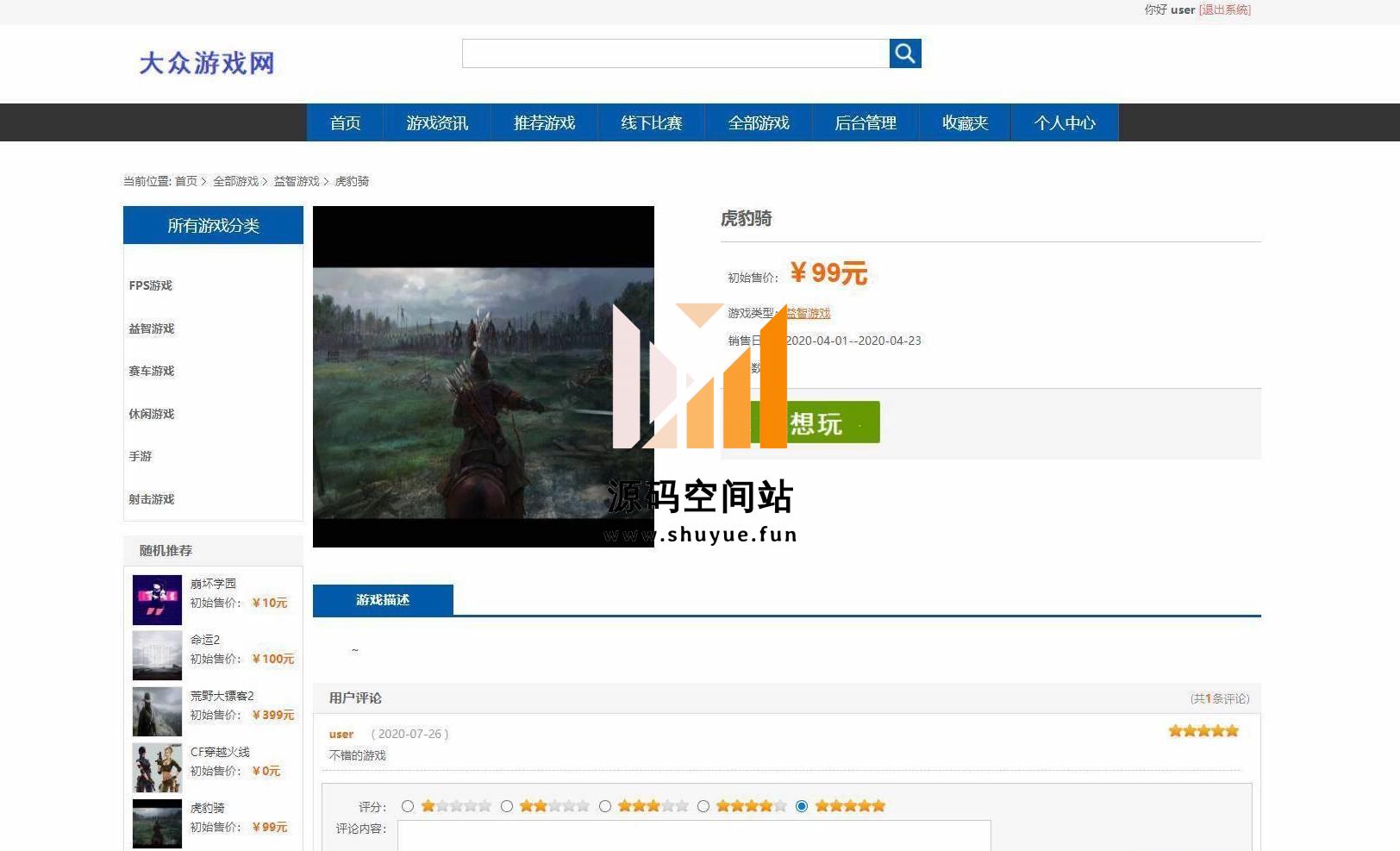Screen dimensions: 1400x851
Task: Click the 共1条评论 comment count text
Action: tap(1220, 698)
